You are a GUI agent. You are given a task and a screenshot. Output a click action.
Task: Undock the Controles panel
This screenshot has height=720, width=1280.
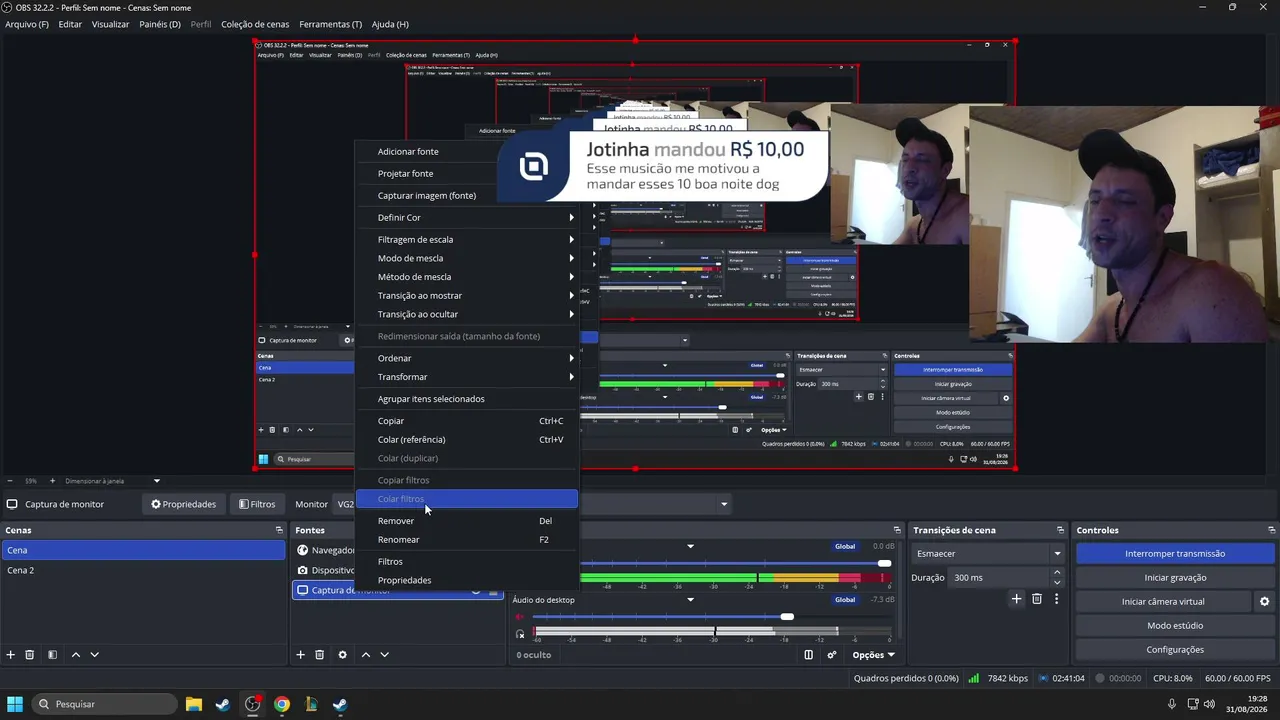point(1271,530)
